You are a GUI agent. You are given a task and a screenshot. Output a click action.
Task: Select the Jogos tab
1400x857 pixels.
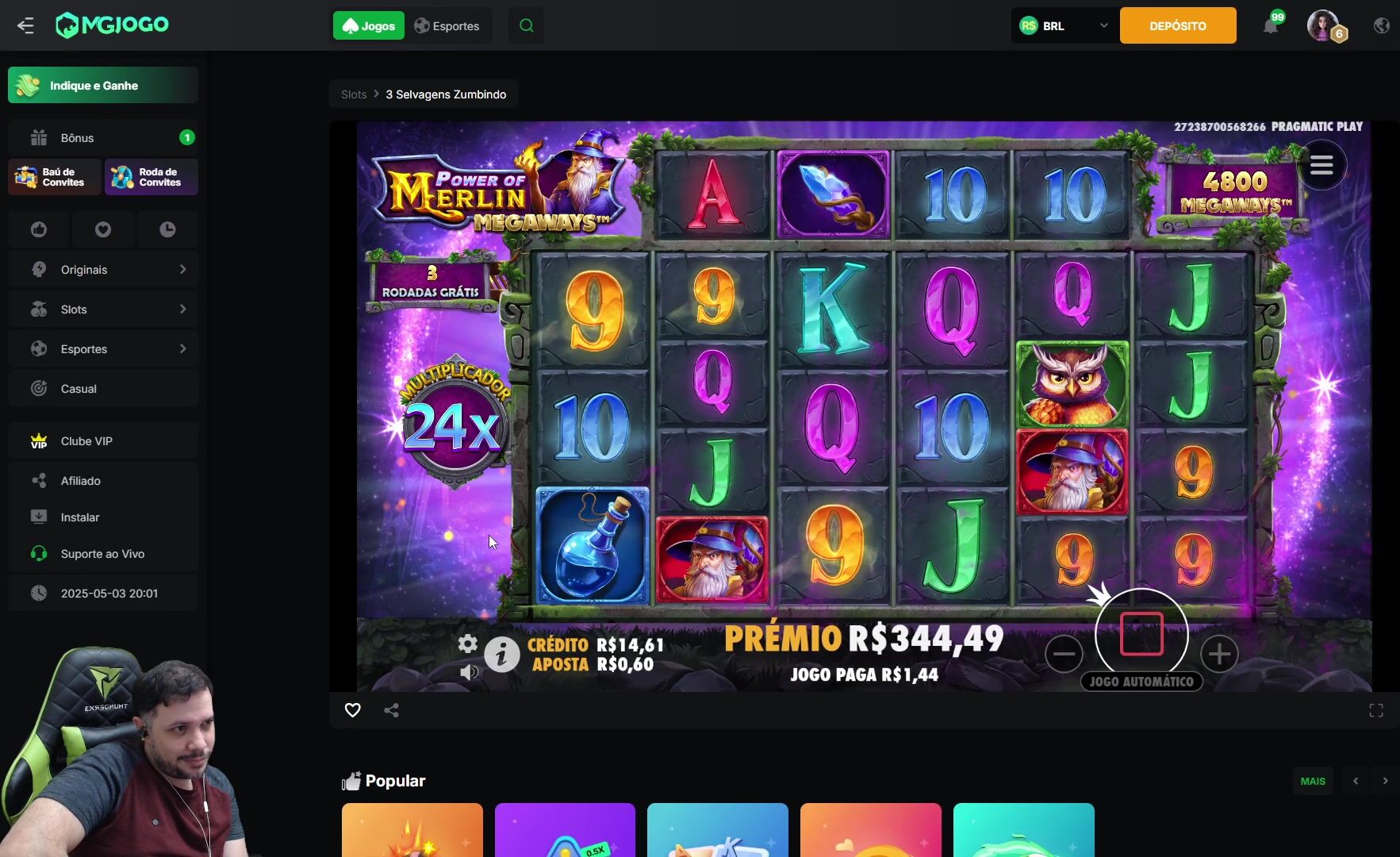369,25
